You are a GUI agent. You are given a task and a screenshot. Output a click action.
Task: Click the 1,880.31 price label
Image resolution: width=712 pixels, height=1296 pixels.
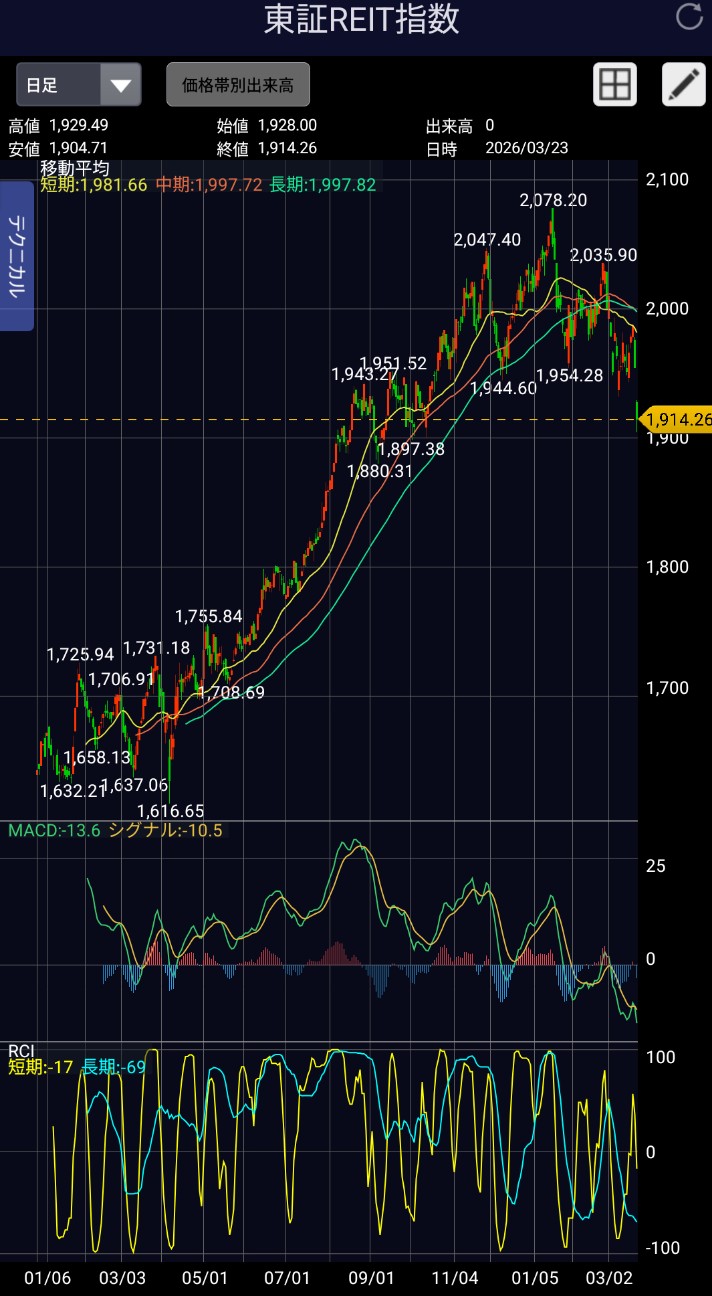[x=380, y=471]
